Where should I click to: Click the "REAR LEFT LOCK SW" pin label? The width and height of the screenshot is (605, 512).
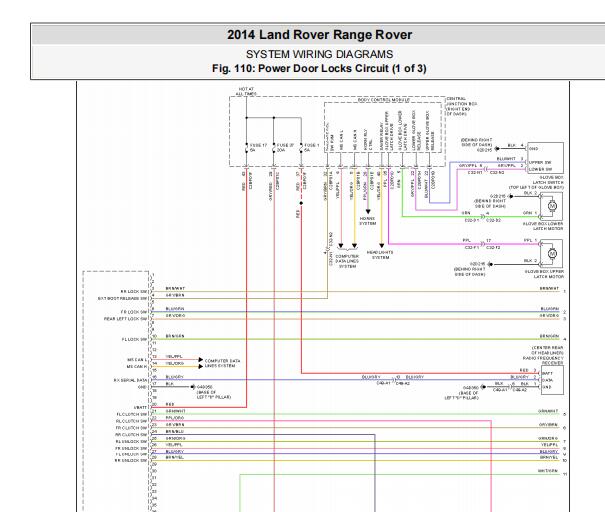coord(125,319)
